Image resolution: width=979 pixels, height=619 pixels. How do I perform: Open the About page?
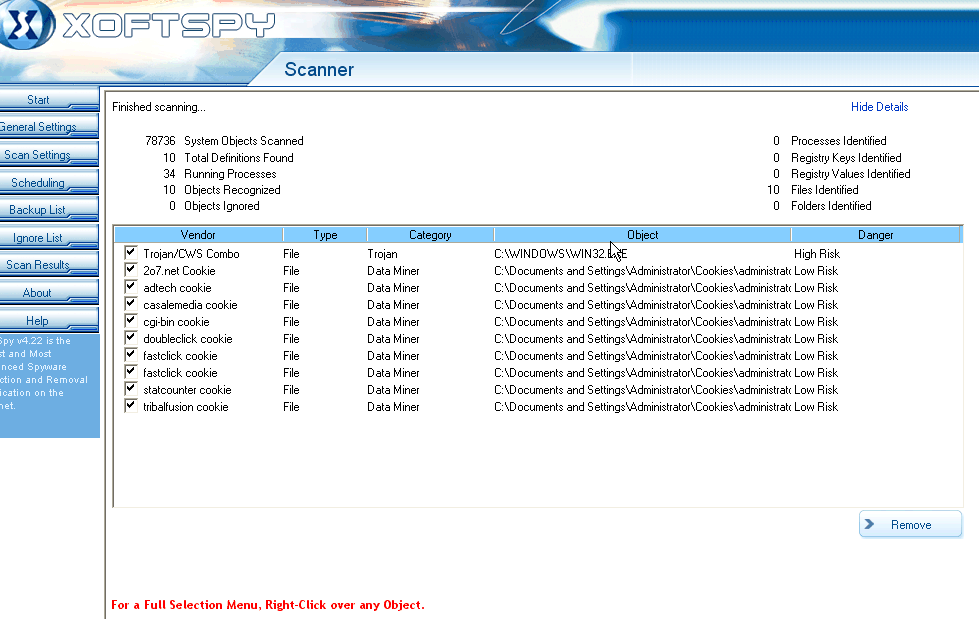point(49,292)
